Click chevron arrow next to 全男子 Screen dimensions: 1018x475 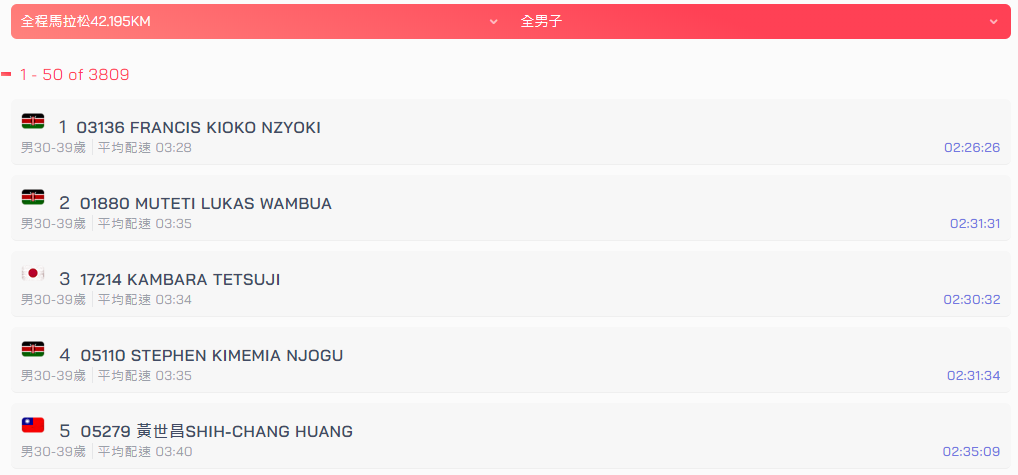(x=993, y=22)
